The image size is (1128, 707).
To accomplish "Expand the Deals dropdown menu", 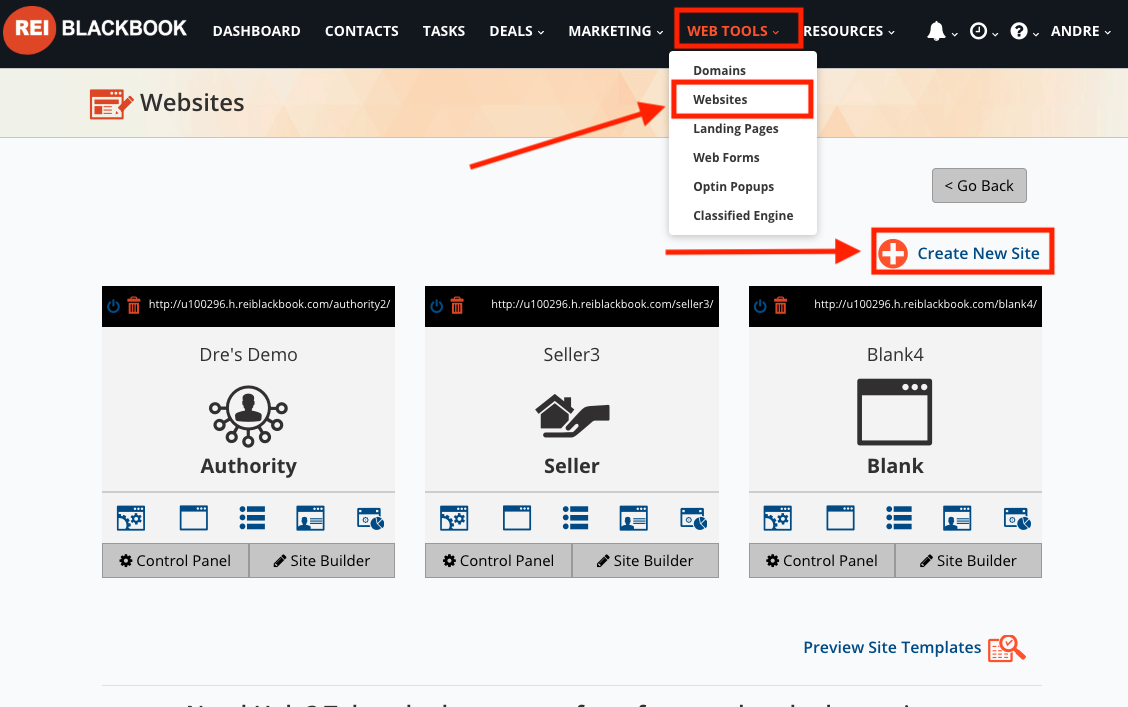I will (517, 31).
